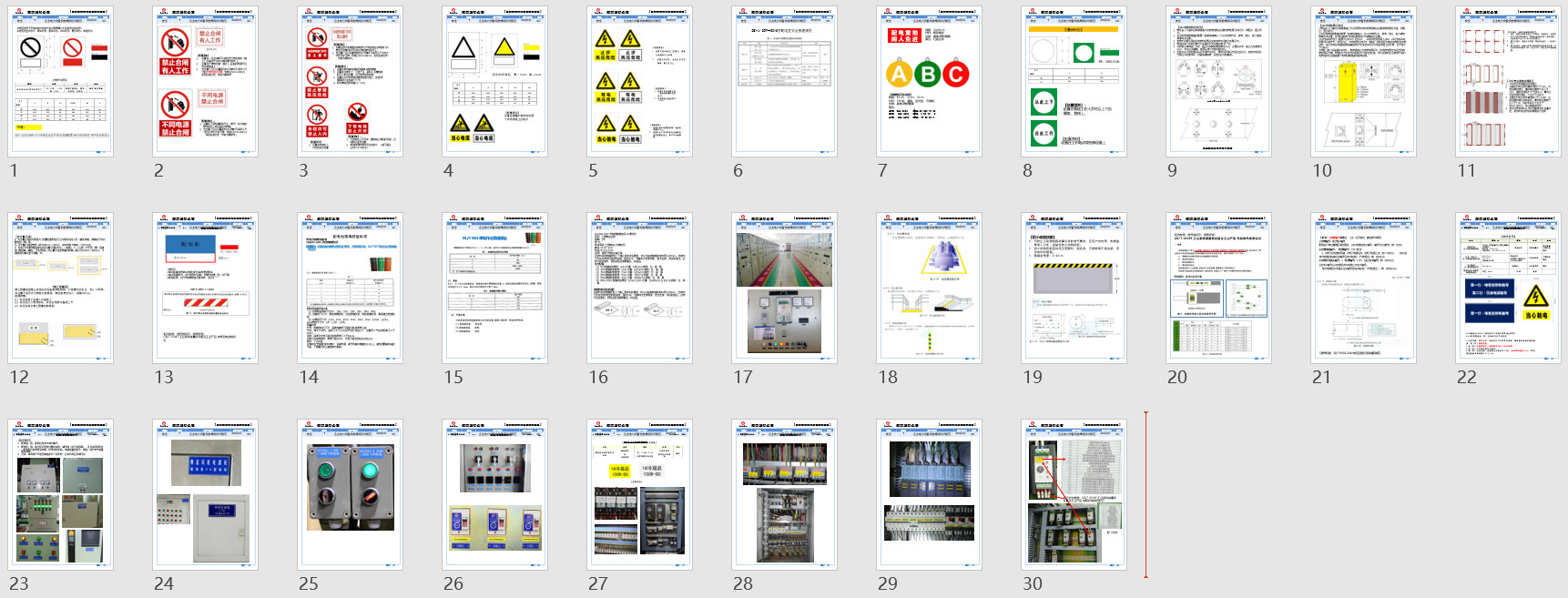Select slide 8 with green signs
Viewport: 1568px width, 598px height.
(1074, 82)
